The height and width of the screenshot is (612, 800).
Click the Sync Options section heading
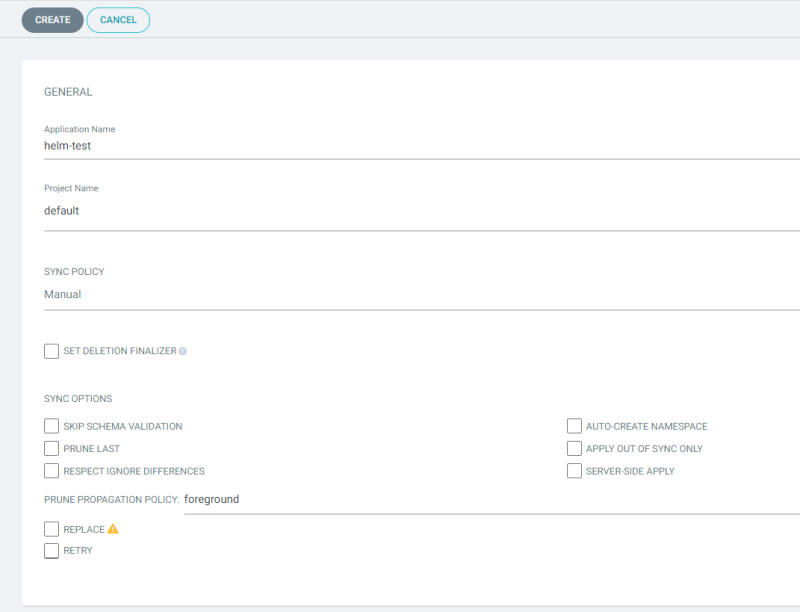pyautogui.click(x=78, y=399)
